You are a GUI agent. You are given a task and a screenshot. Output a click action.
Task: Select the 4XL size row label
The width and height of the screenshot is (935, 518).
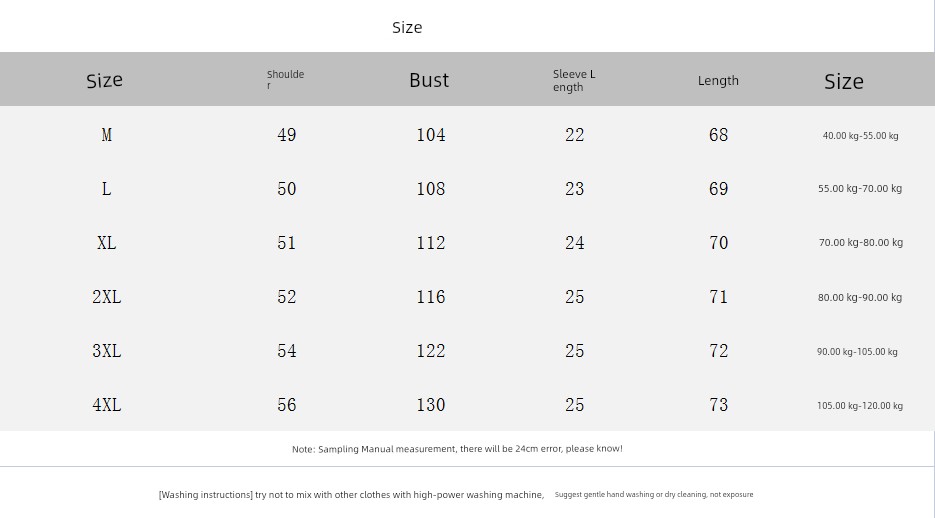(106, 405)
